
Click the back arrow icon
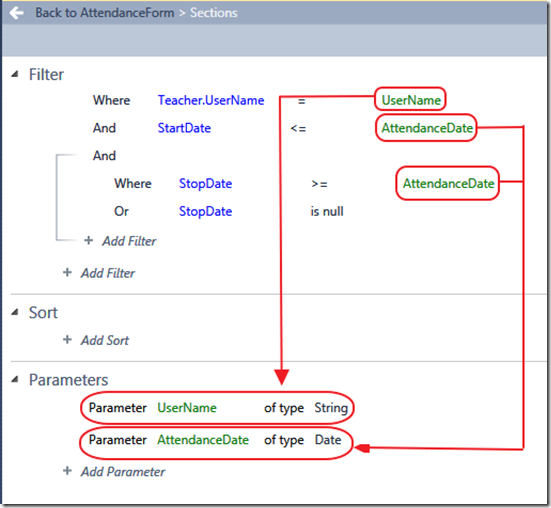17,13
